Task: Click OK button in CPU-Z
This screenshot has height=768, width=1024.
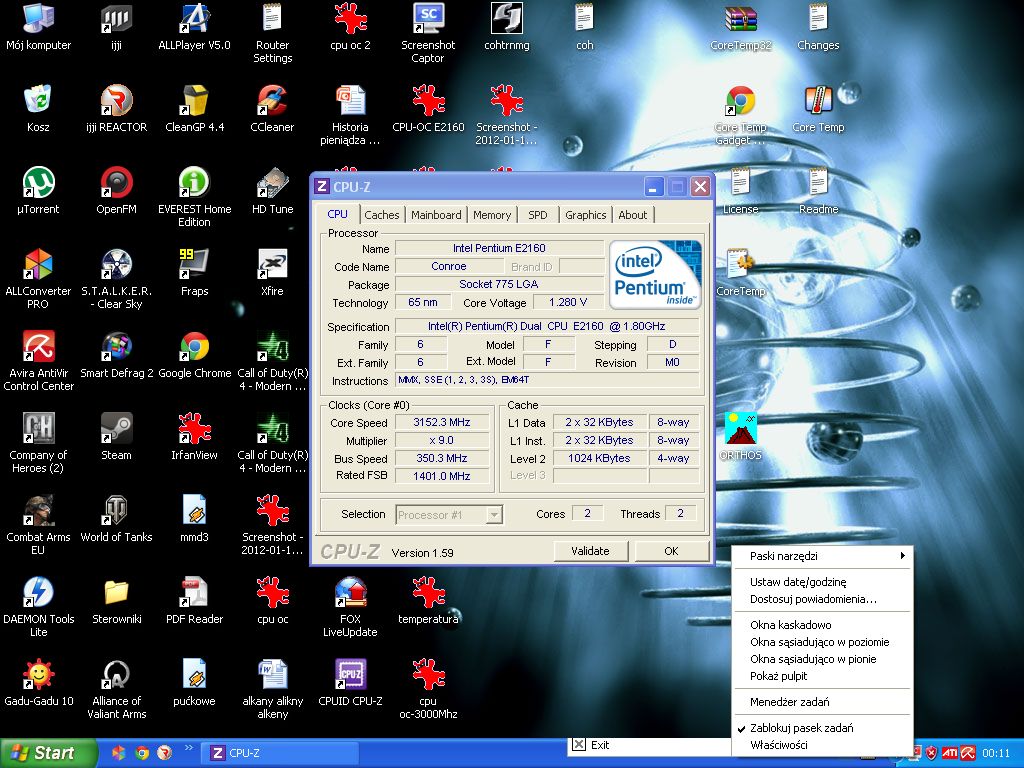Action: coord(671,551)
